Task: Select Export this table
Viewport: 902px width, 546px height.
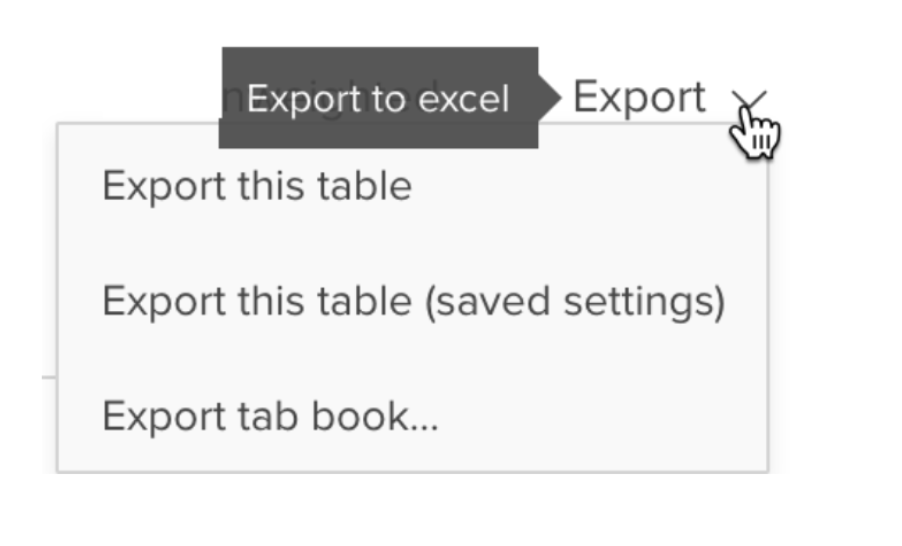Action: pos(257,186)
